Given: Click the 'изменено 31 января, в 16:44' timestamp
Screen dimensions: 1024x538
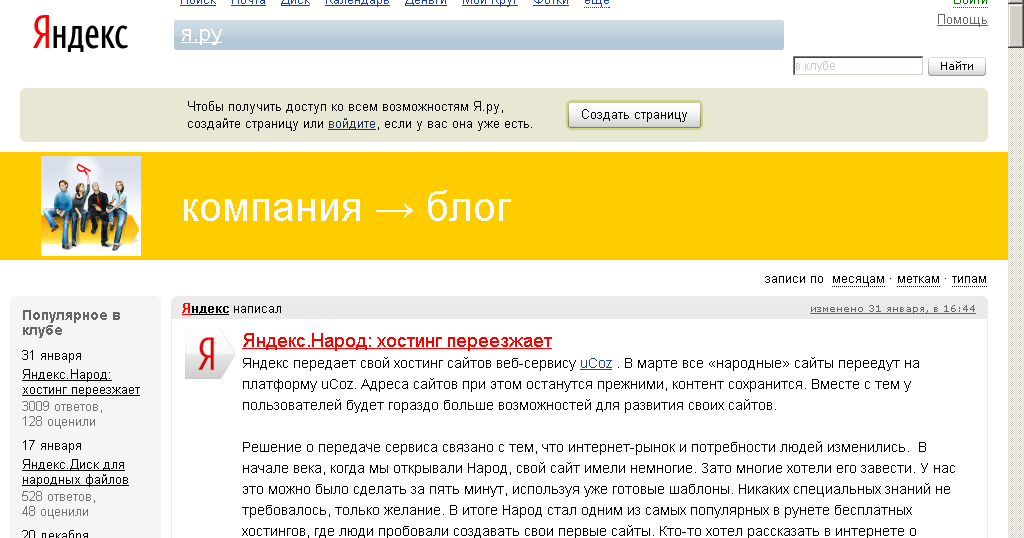Looking at the screenshot, I should click(x=893, y=309).
